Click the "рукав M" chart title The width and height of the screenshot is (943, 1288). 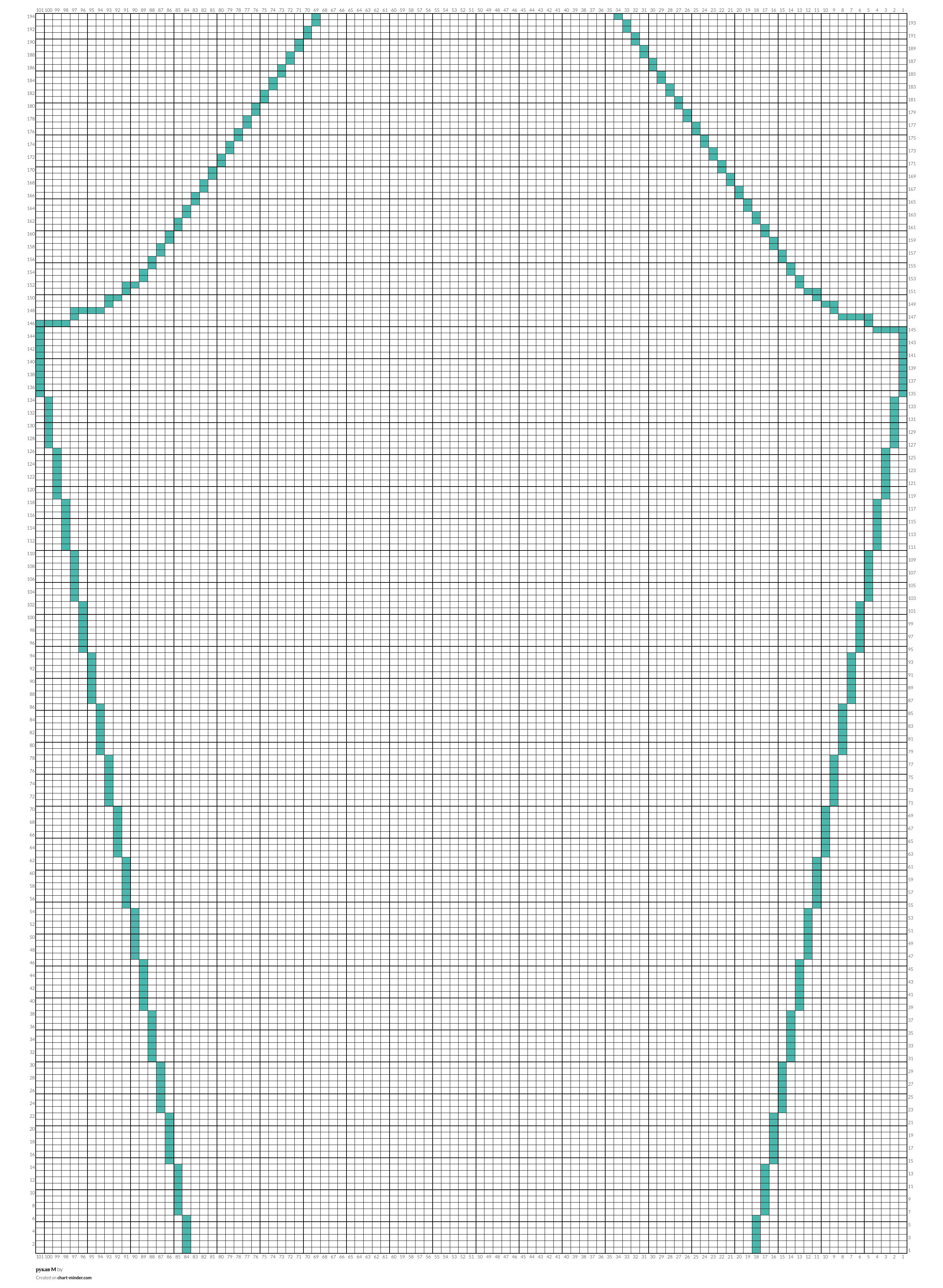46,1269
